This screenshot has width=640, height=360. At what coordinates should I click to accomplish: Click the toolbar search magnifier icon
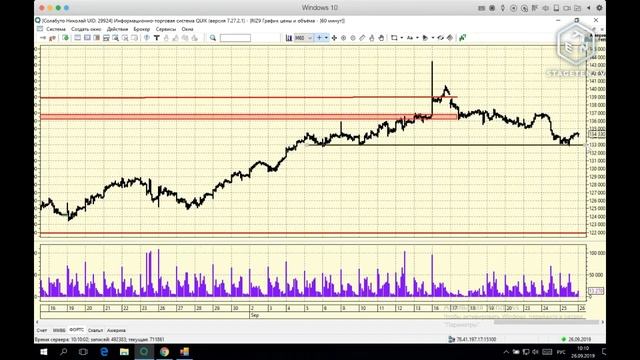(213, 38)
